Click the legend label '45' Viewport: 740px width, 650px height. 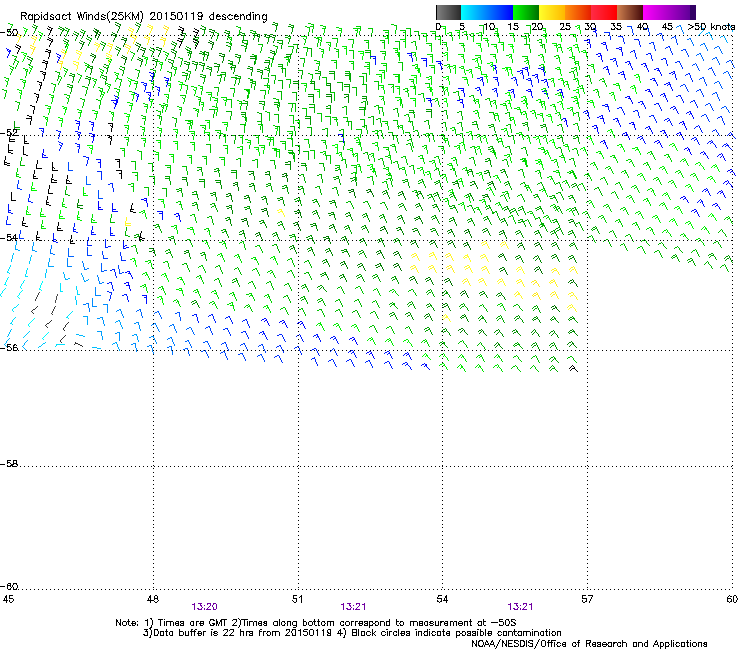tap(667, 27)
